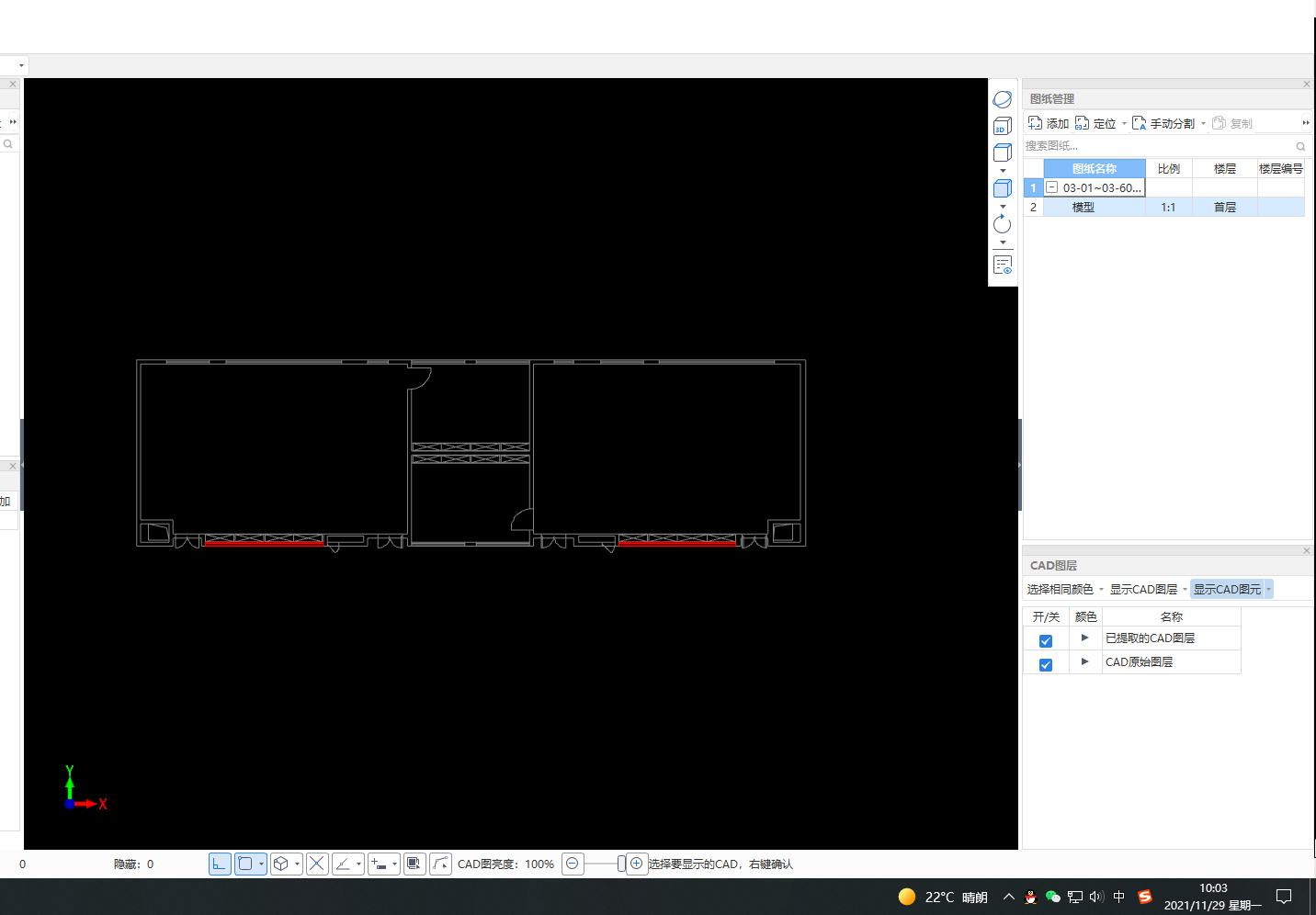Open the weather 22°C 晴朗 widget

[x=942, y=897]
